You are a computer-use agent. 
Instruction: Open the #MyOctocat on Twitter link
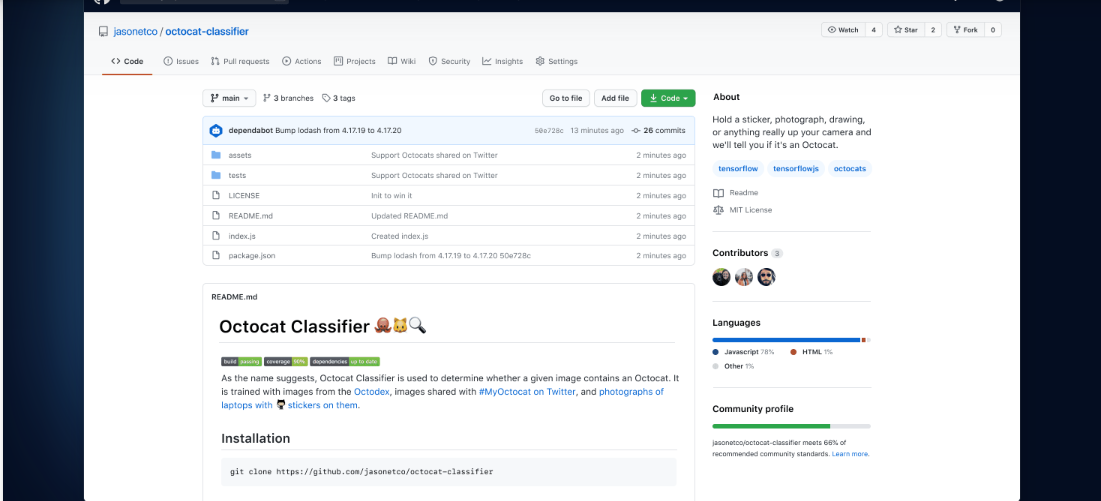[x=527, y=392]
